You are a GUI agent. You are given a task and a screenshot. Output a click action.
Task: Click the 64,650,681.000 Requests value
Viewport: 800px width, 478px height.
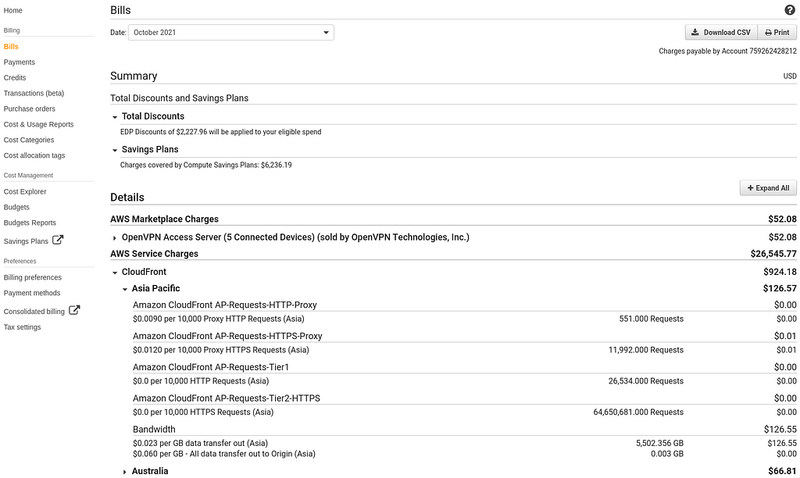tap(638, 412)
